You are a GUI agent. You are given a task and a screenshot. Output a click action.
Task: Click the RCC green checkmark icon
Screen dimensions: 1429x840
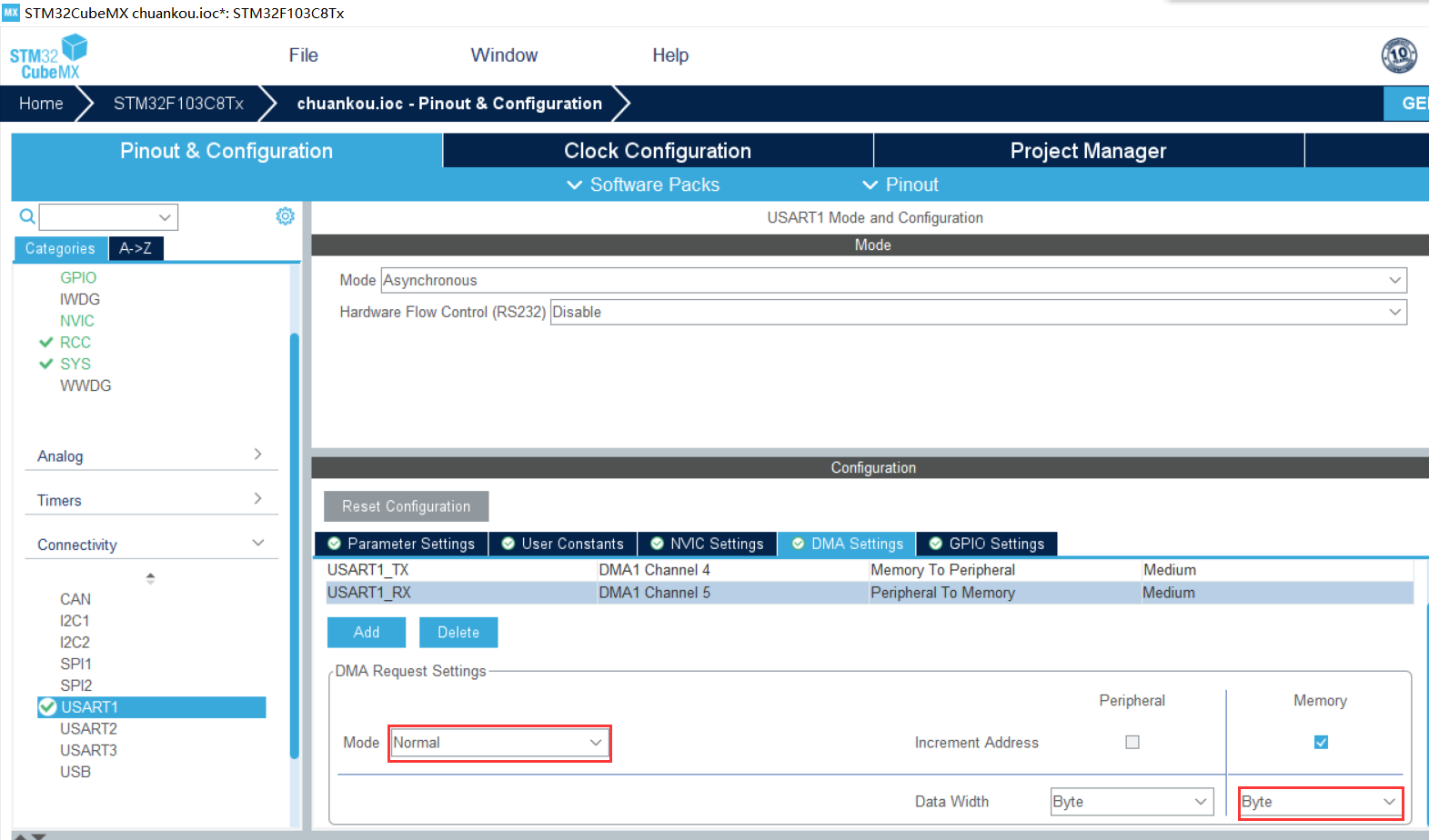coord(46,343)
